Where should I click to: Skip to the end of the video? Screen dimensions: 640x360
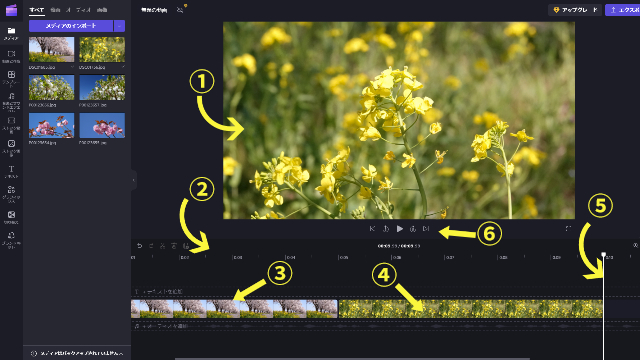tap(426, 229)
